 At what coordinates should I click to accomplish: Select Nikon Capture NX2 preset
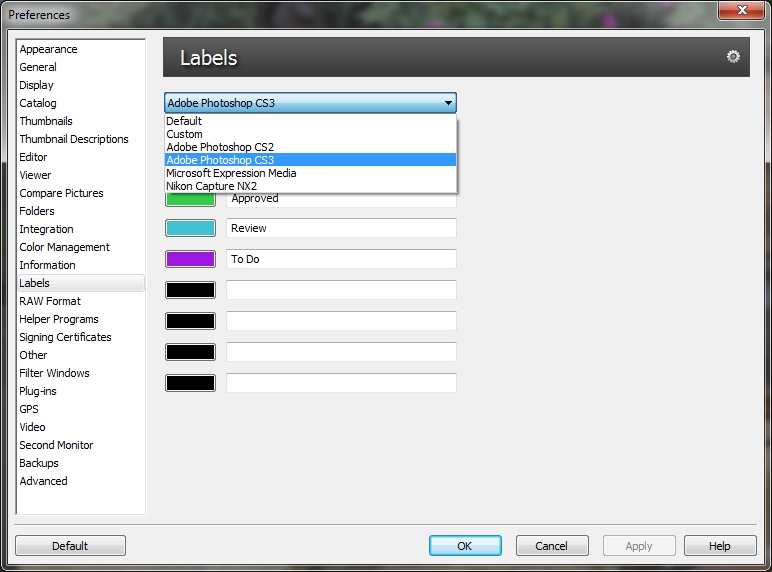(310, 186)
